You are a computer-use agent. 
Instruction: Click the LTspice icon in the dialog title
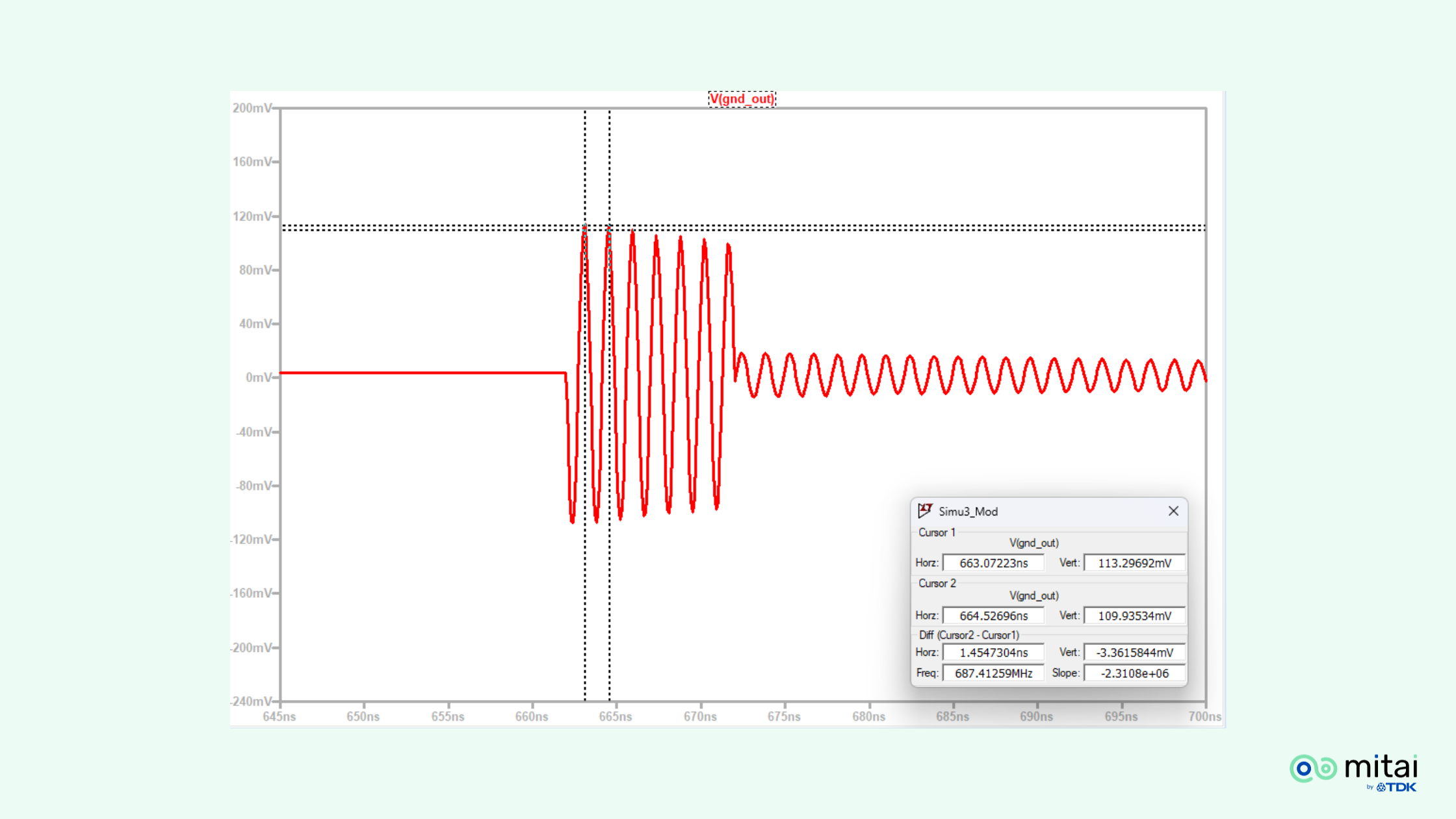click(x=925, y=511)
